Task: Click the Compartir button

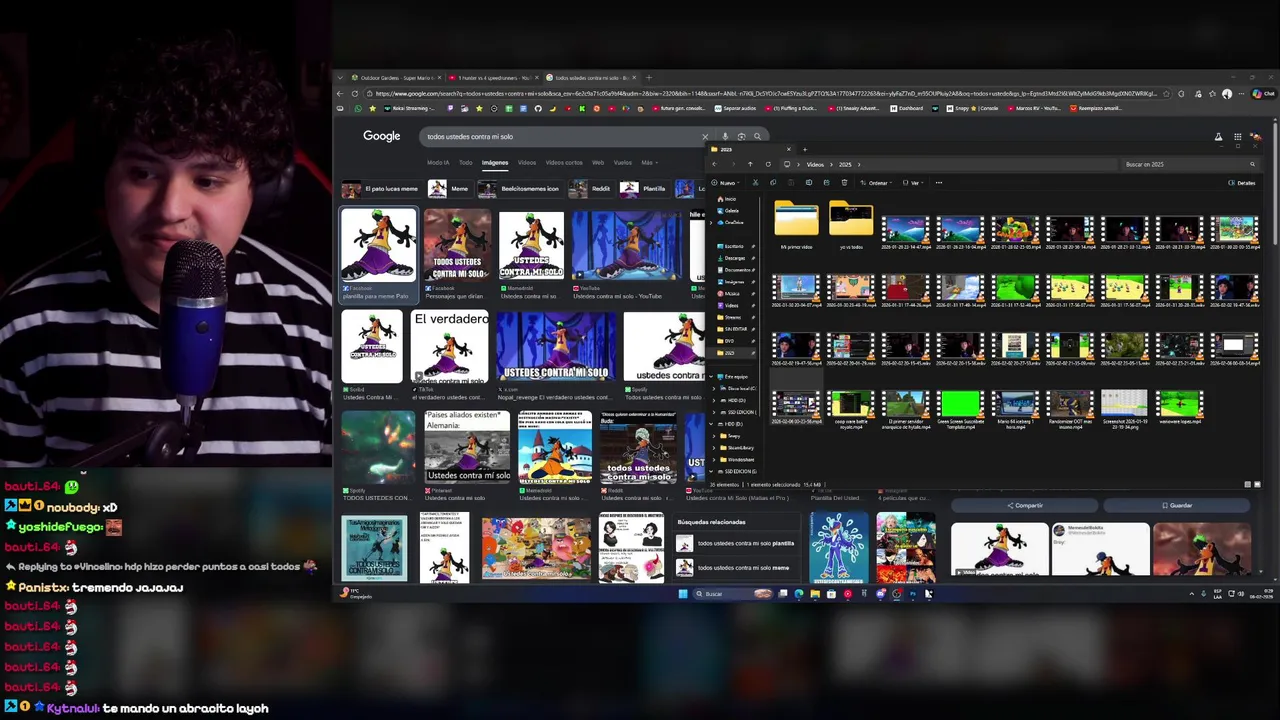Action: pyautogui.click(x=1025, y=505)
